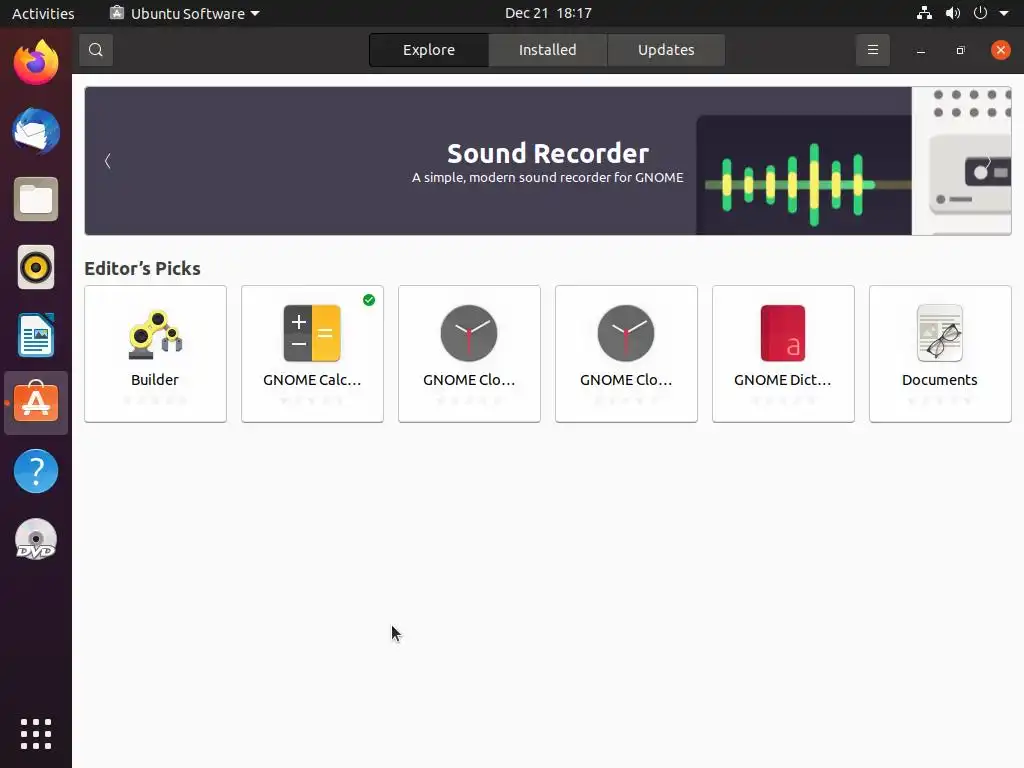The width and height of the screenshot is (1024, 768).
Task: Close the Ubuntu Software window
Action: [1000, 50]
